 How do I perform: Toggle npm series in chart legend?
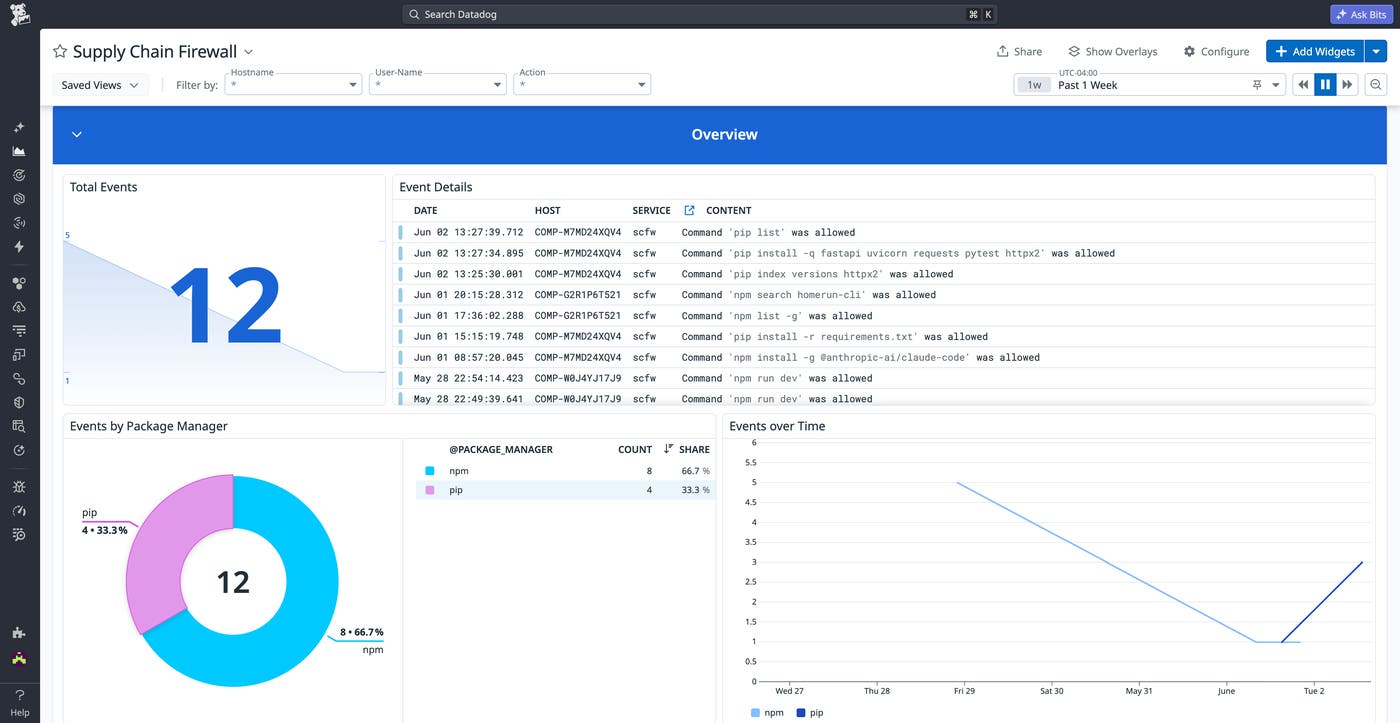coord(767,713)
